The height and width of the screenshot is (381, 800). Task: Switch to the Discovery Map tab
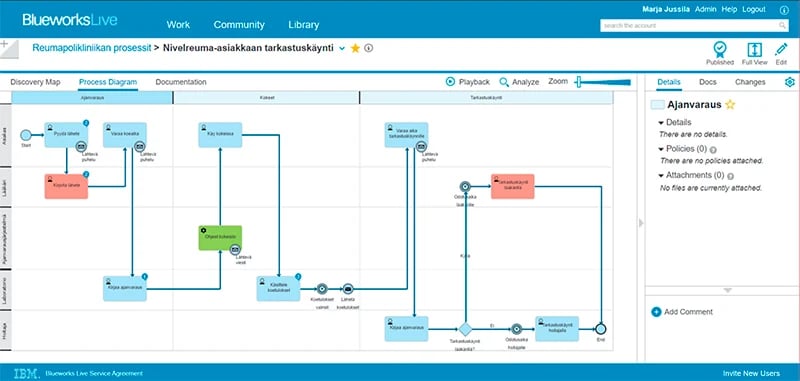[35, 82]
